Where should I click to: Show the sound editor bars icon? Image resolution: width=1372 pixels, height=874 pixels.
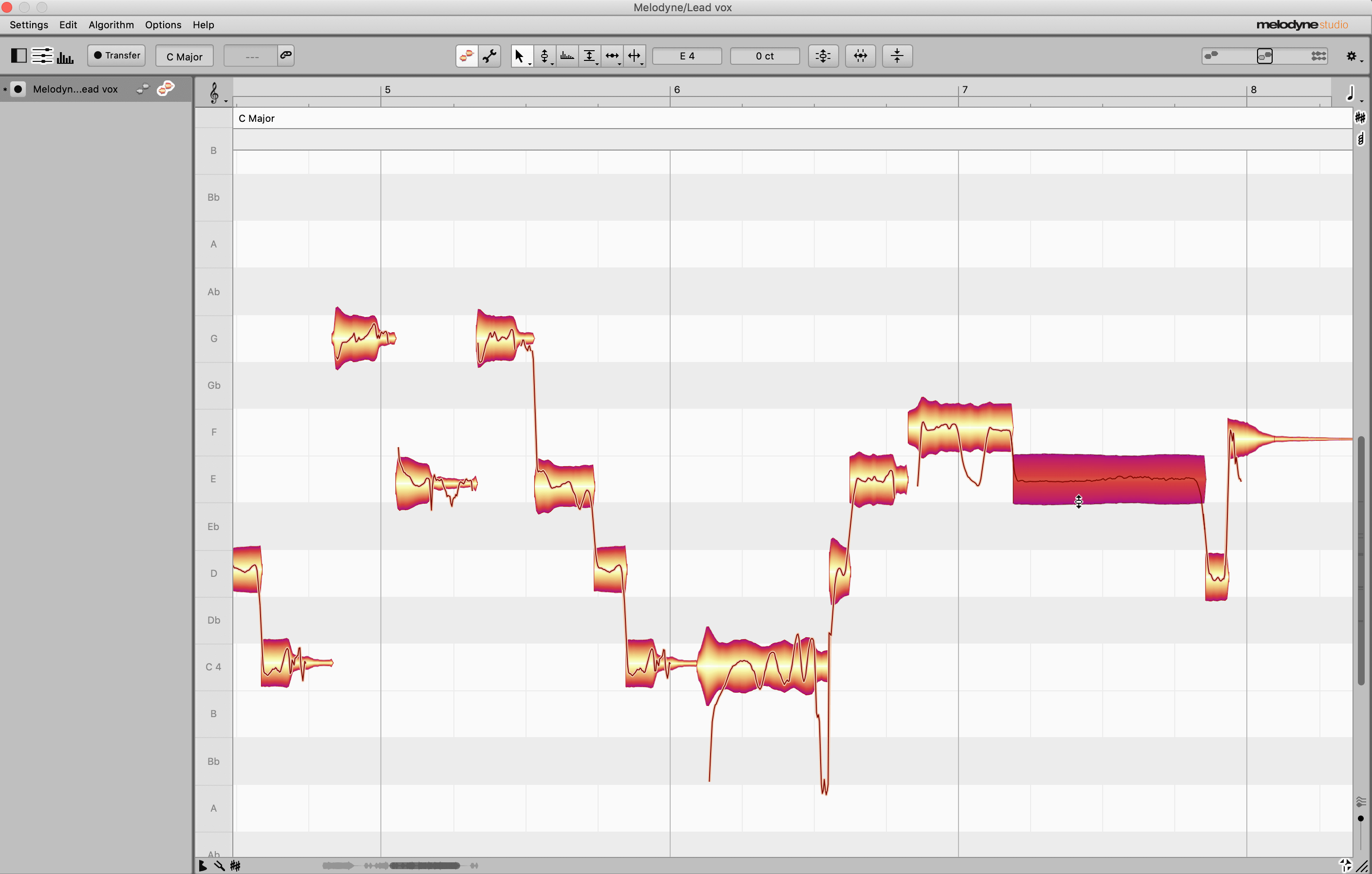click(65, 57)
